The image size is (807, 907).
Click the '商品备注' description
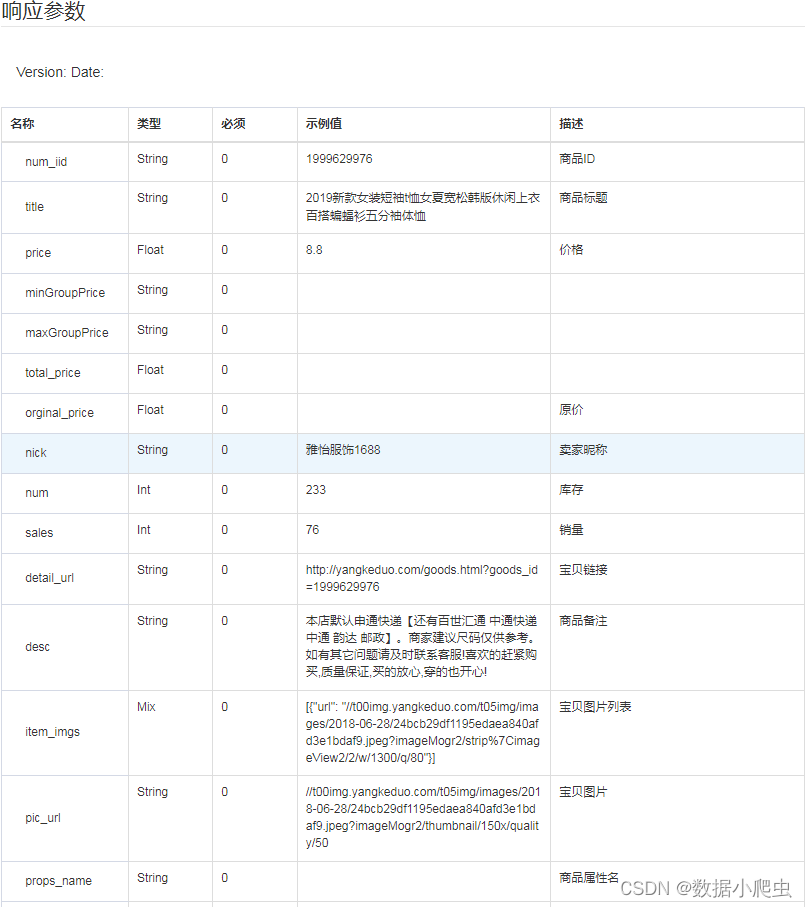point(584,621)
